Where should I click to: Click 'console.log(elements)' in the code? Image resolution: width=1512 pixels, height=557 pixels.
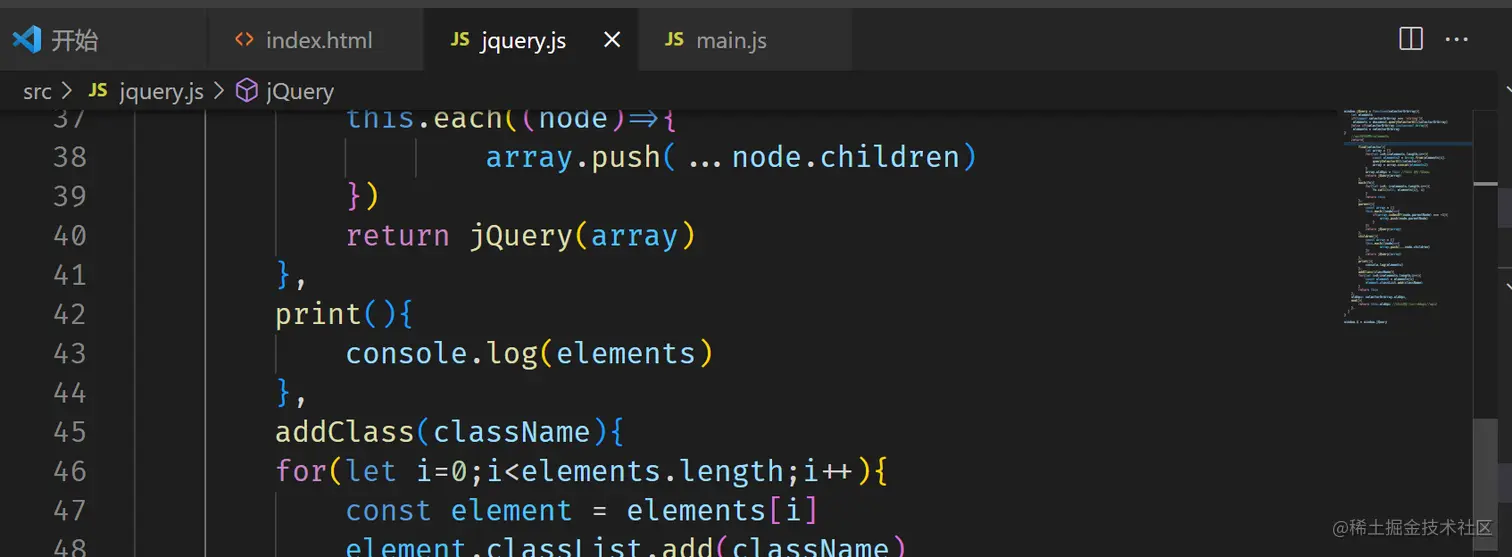point(529,353)
